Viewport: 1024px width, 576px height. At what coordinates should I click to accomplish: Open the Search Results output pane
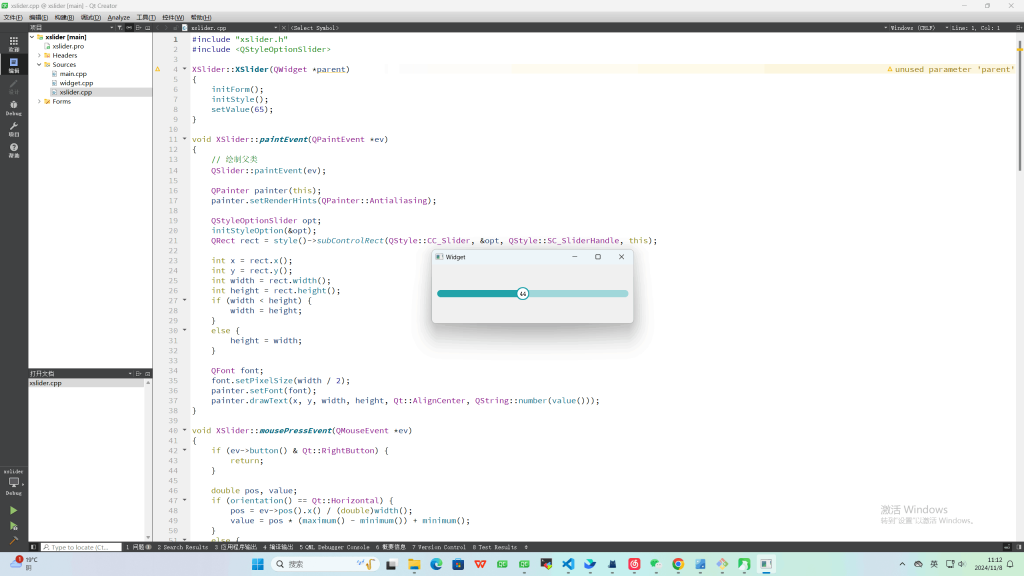tap(184, 547)
